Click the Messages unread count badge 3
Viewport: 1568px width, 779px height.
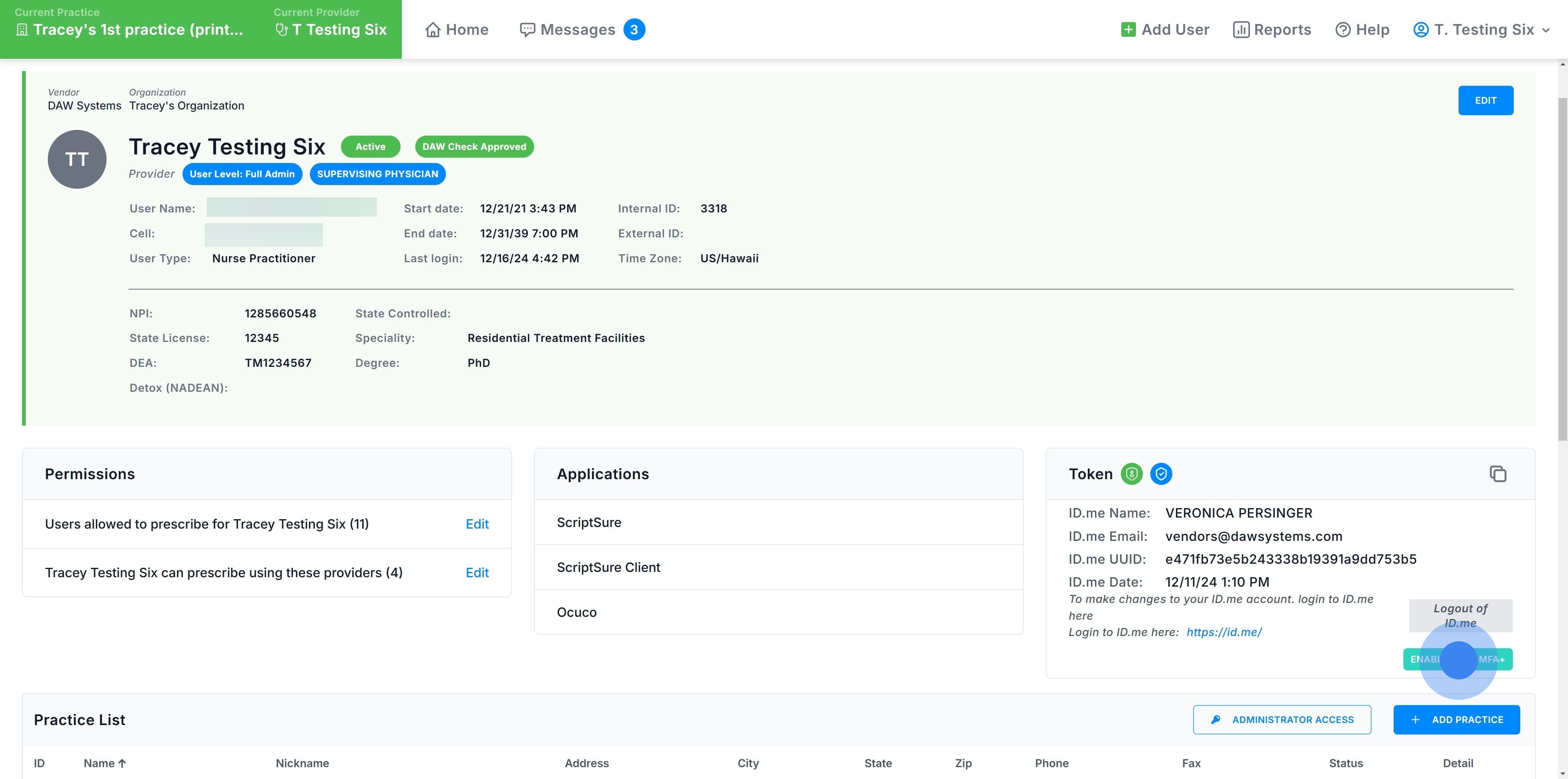point(634,30)
